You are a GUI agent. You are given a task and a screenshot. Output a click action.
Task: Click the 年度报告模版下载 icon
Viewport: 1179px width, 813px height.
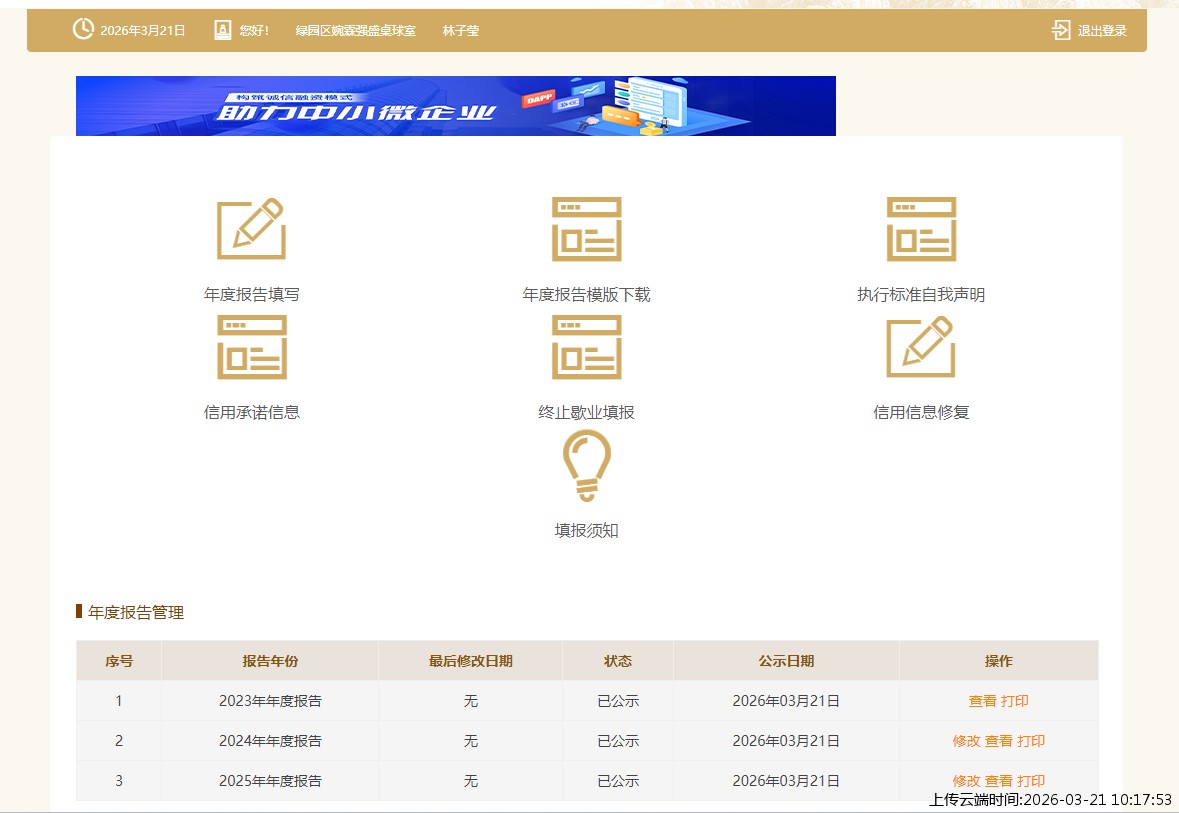click(x=586, y=229)
